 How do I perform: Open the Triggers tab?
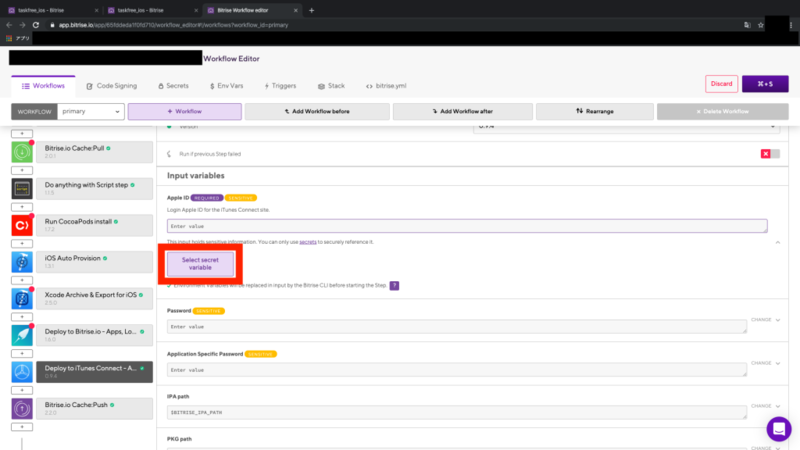coord(280,86)
